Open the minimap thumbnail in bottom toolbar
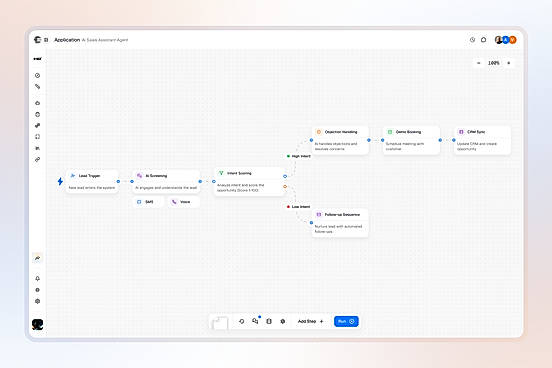Viewport: 552px width, 368px height. pos(220,322)
